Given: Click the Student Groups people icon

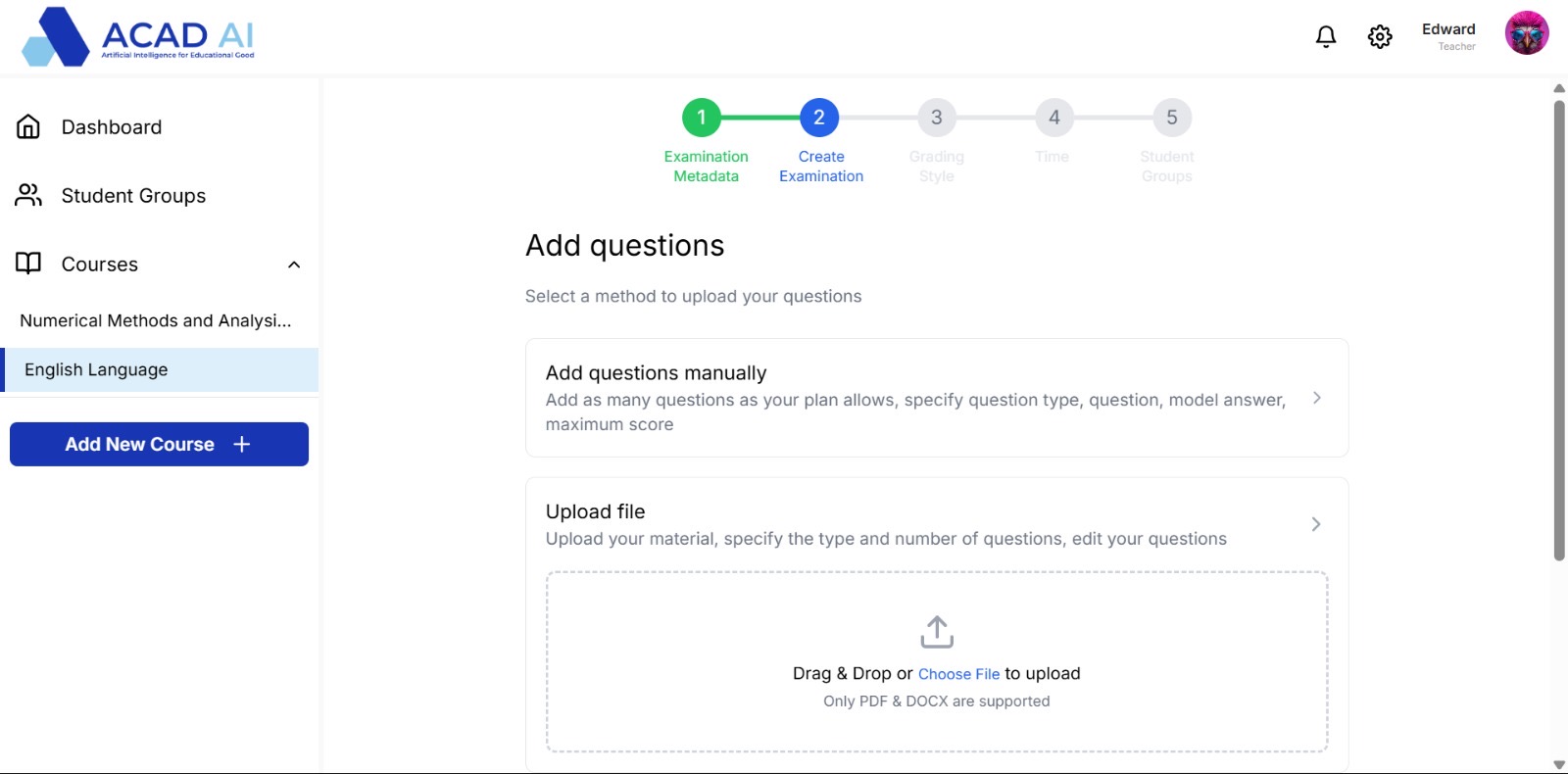Looking at the screenshot, I should pos(28,196).
